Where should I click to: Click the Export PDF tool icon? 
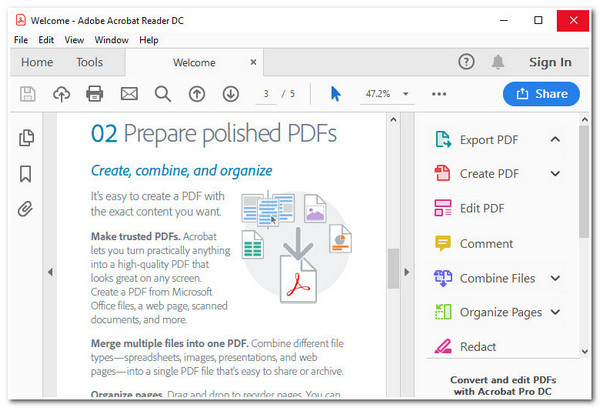click(x=443, y=139)
